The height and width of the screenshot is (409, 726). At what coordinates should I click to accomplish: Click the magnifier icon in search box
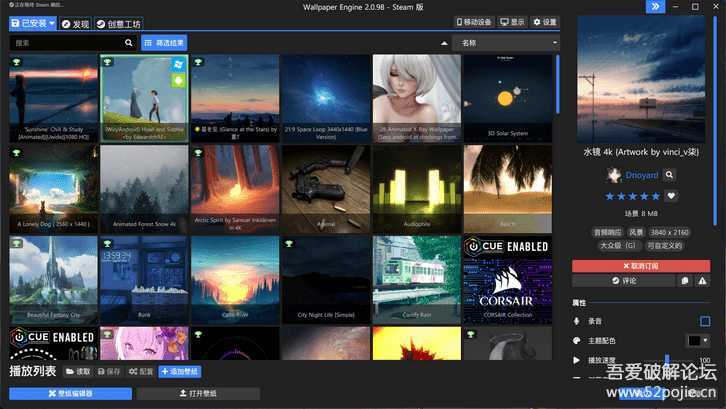(129, 43)
